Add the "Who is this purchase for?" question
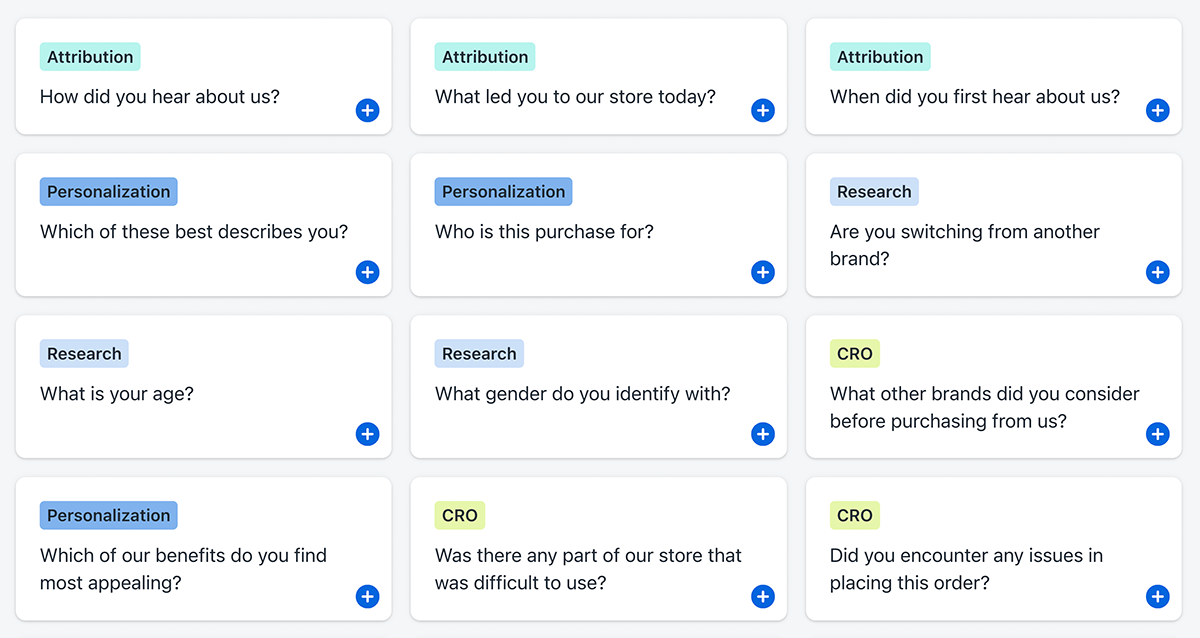Image resolution: width=1200 pixels, height=638 pixels. point(762,272)
